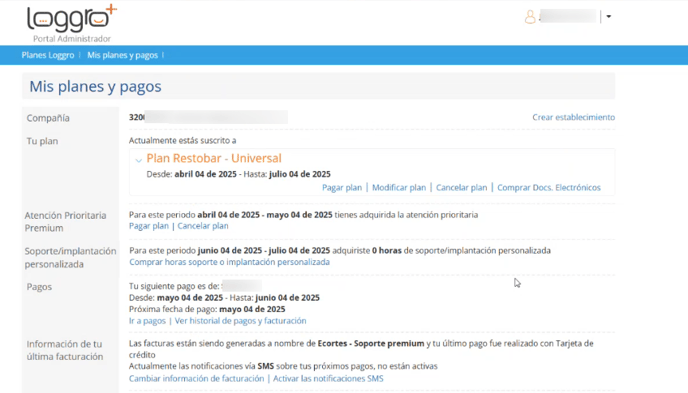Click the user profile icon
Screen dimensions: 688x393
coord(530,17)
